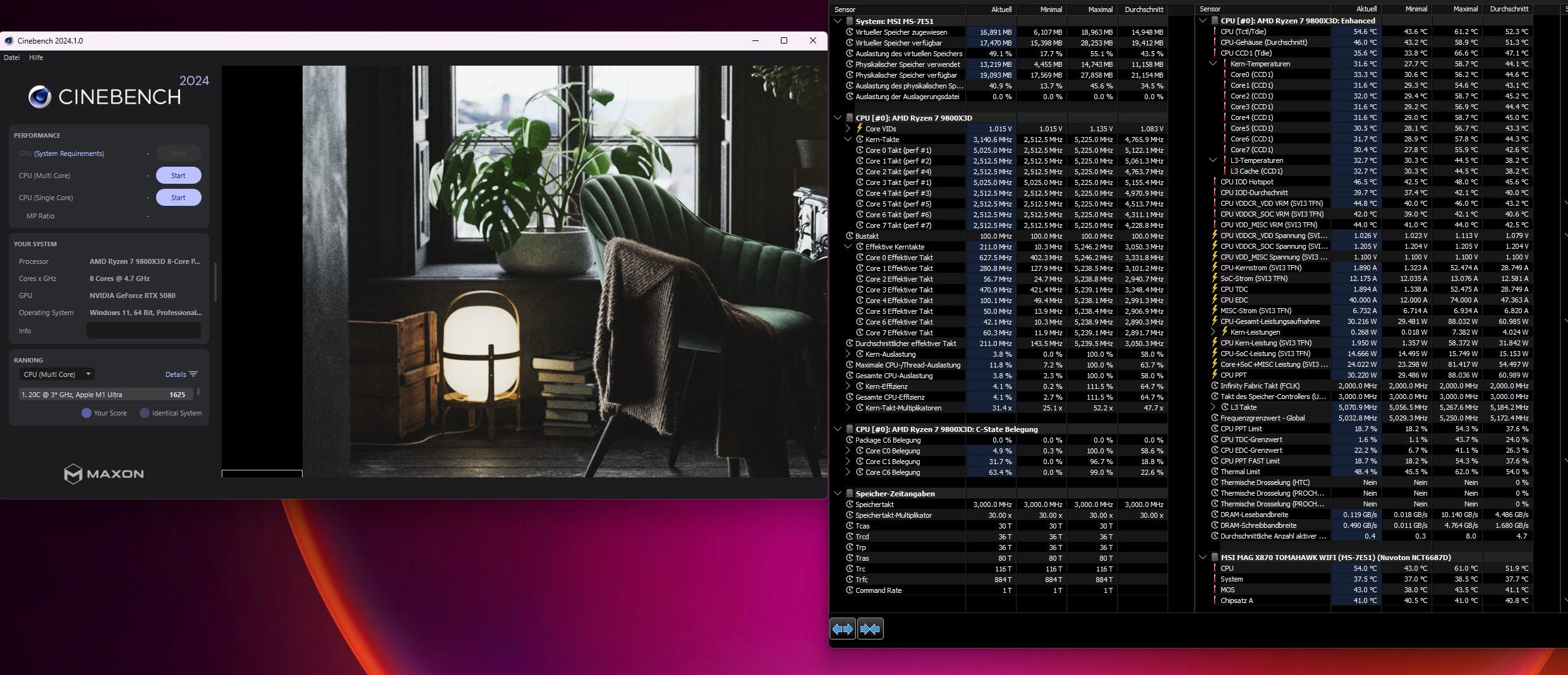The image size is (1568, 675).
Task: Expand the L3 Takte row
Action: [1213, 407]
